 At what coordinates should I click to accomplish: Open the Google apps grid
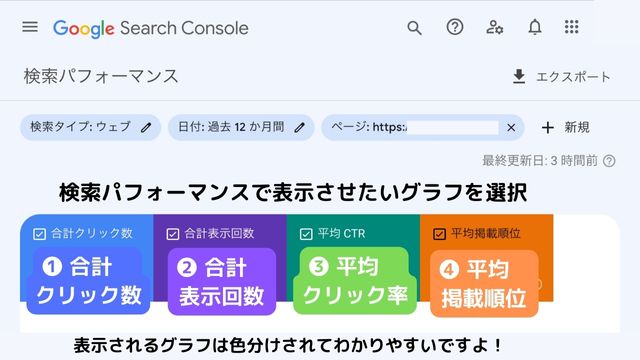571,27
